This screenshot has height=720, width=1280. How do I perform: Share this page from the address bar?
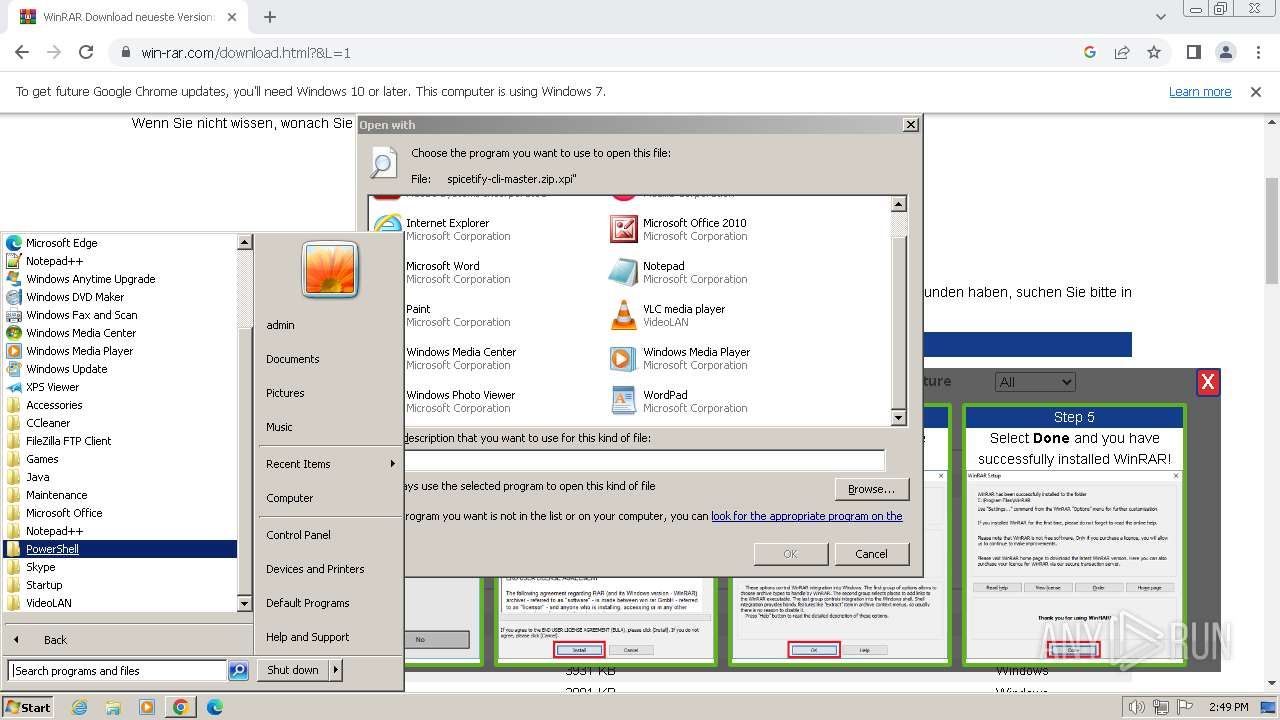click(x=1122, y=52)
